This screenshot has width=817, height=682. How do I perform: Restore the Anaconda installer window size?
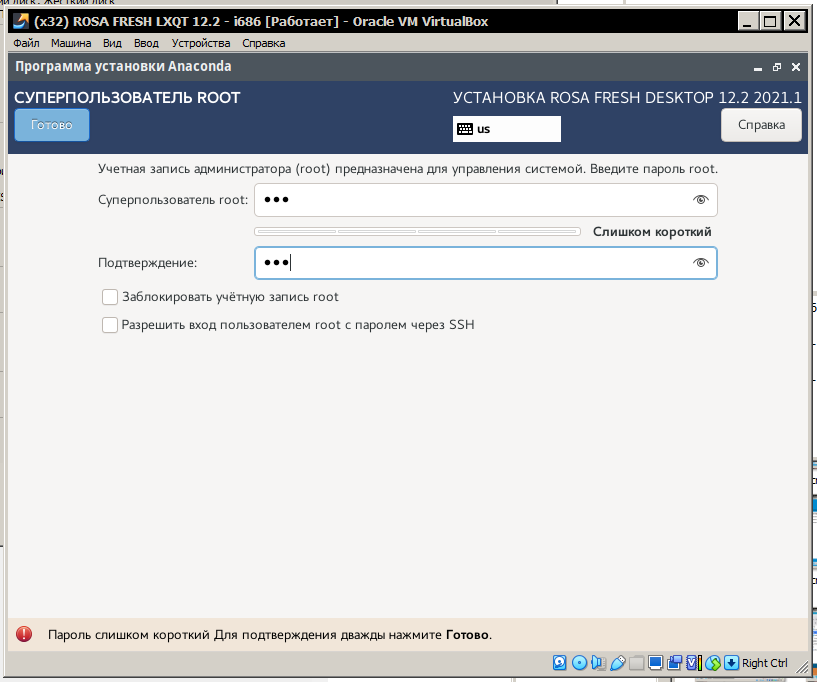coord(777,67)
